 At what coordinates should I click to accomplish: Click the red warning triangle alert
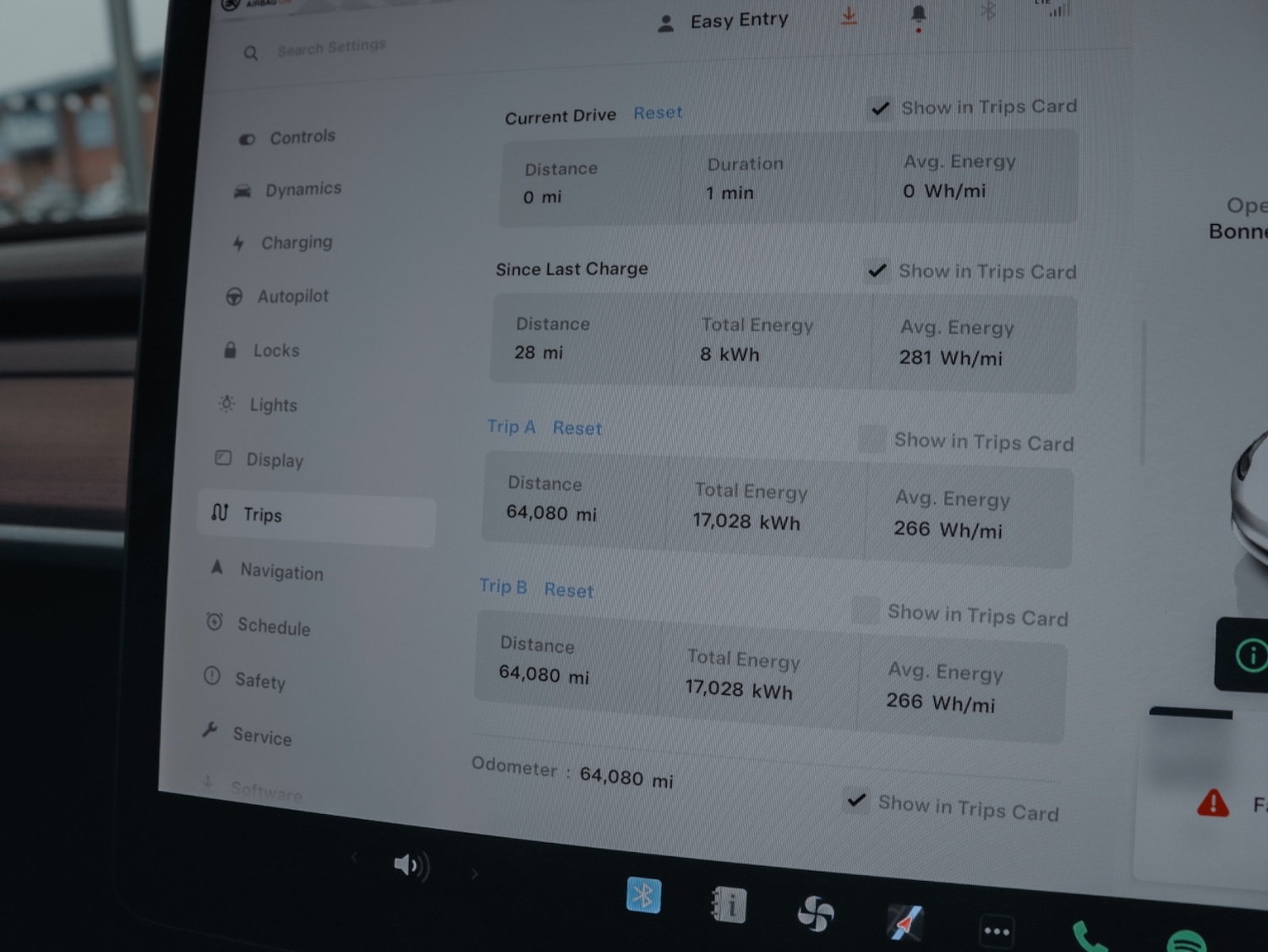(x=1213, y=802)
